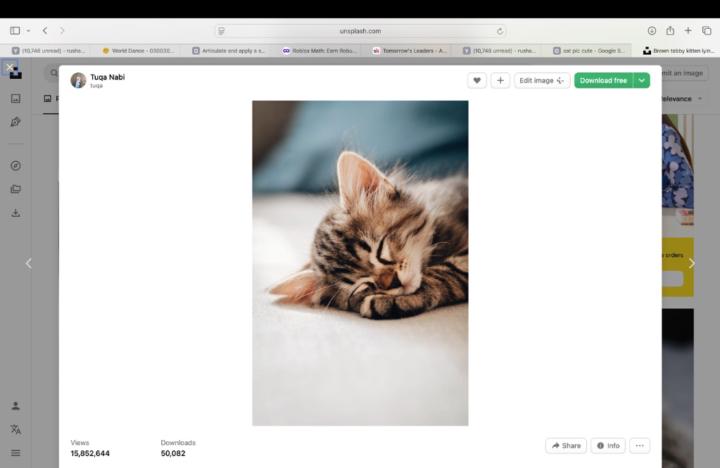Open Safari sidebar dropdown chevron

point(28,31)
